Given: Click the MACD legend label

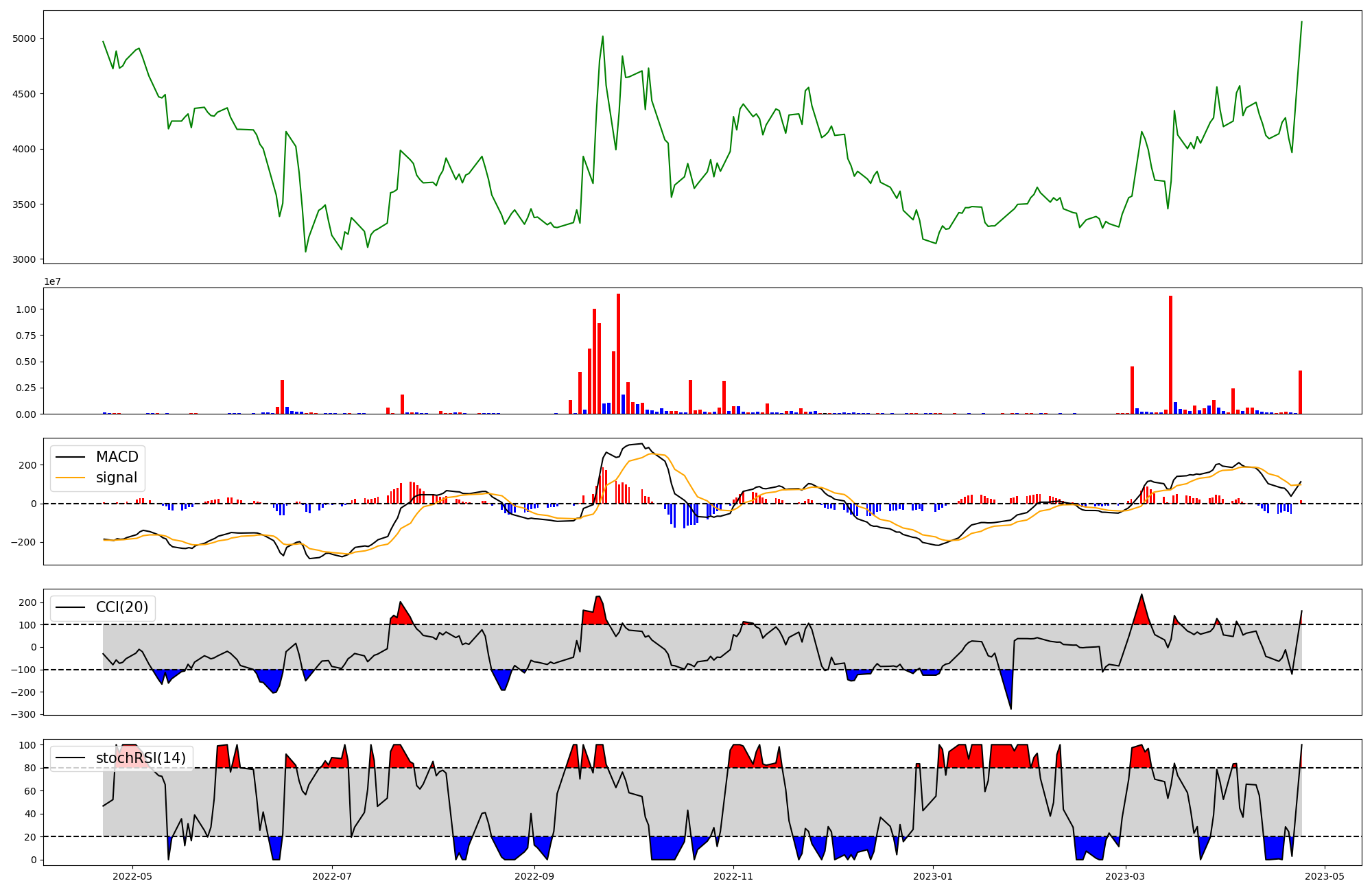Looking at the screenshot, I should pos(117,457).
